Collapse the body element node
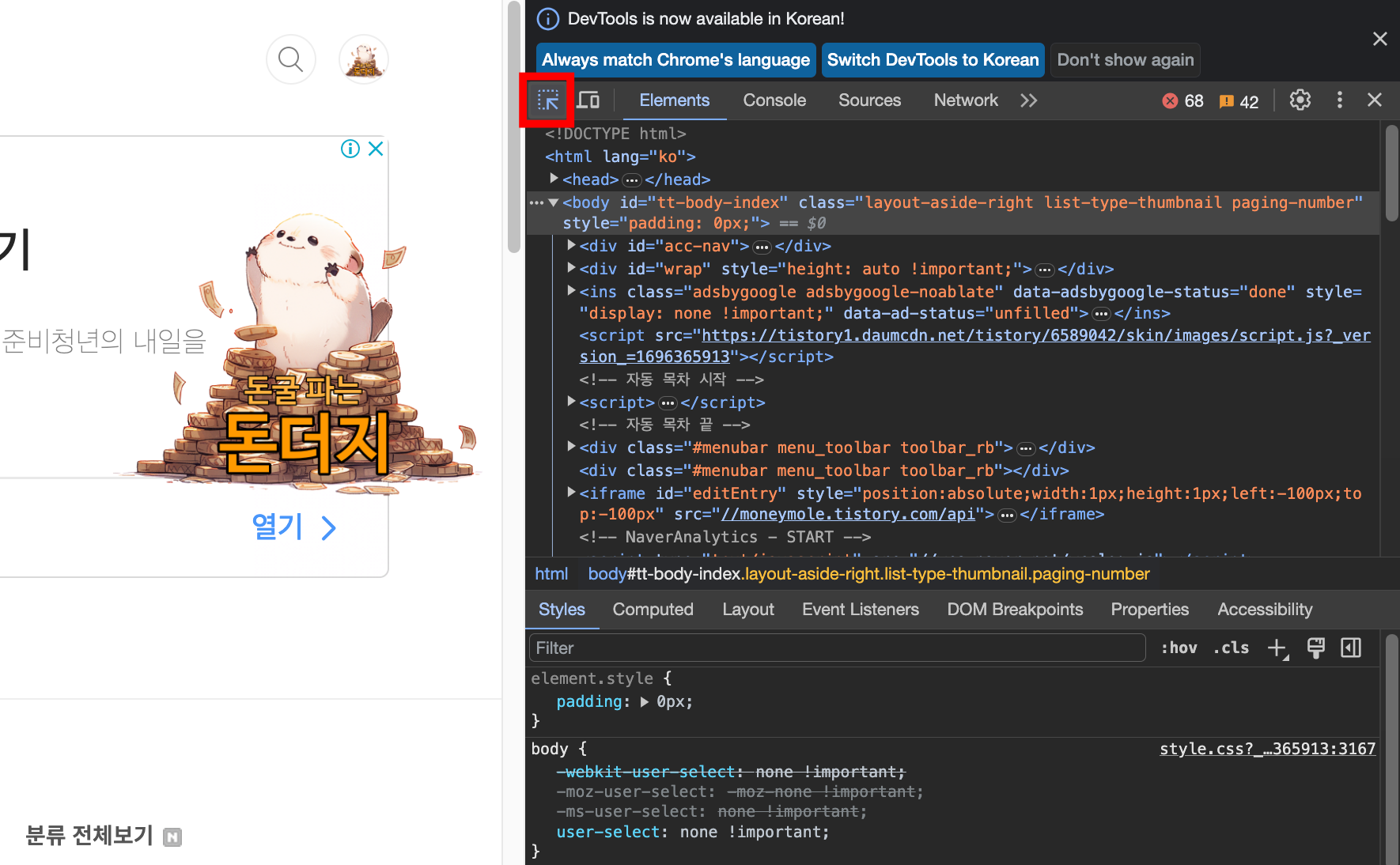 pyautogui.click(x=554, y=202)
